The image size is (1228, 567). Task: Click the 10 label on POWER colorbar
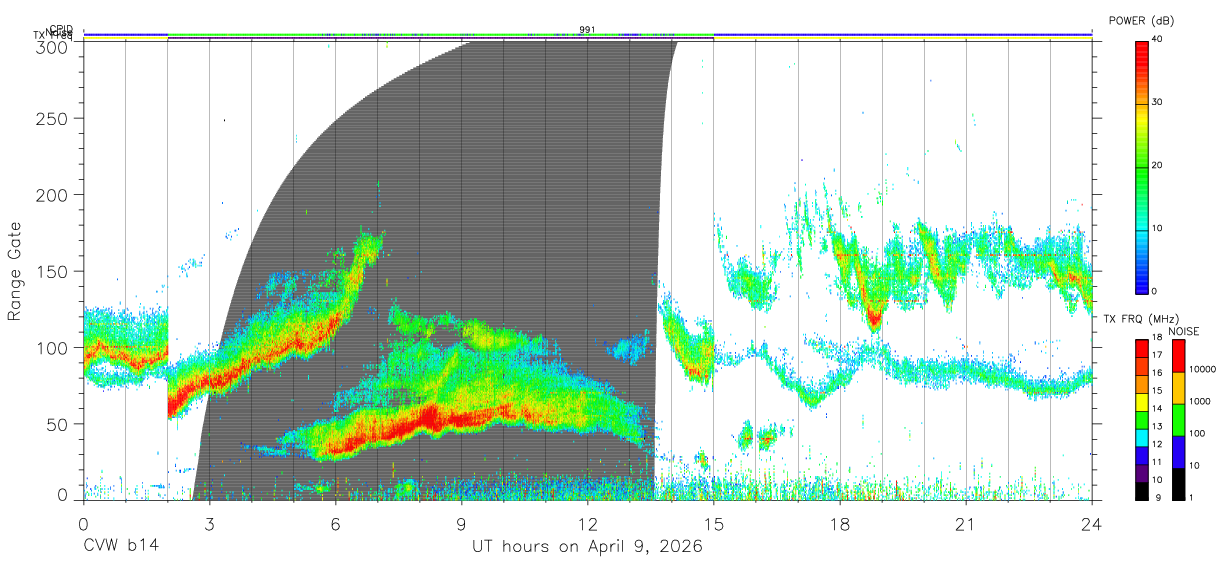1159,229
